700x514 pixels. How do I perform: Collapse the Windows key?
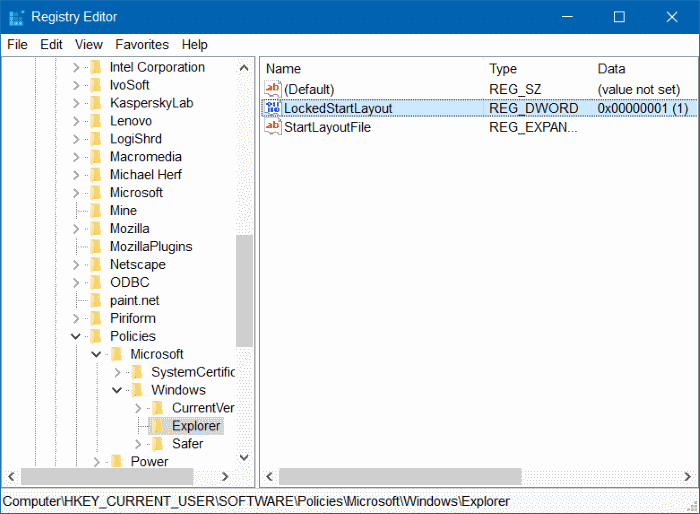point(117,390)
